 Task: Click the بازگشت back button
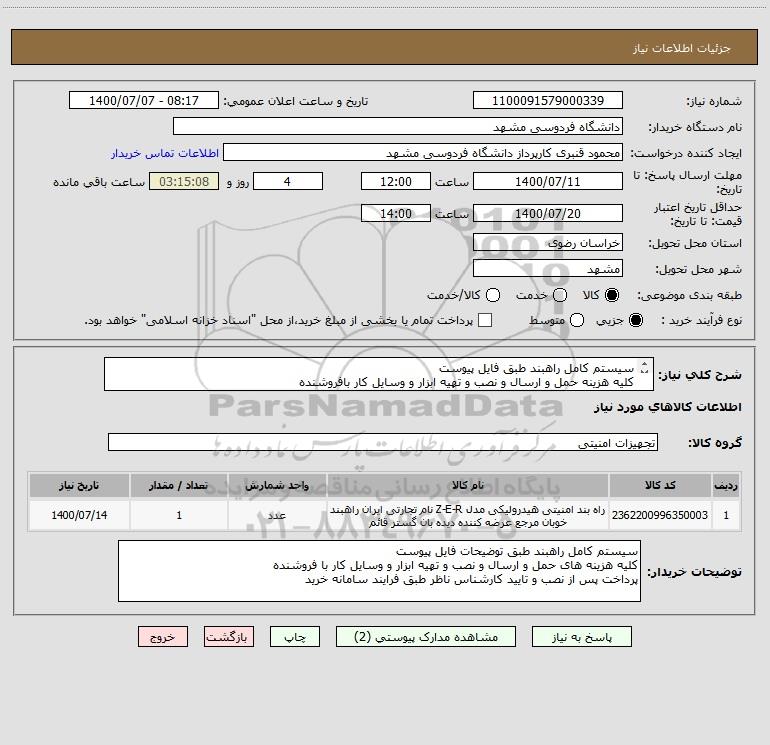click(229, 637)
